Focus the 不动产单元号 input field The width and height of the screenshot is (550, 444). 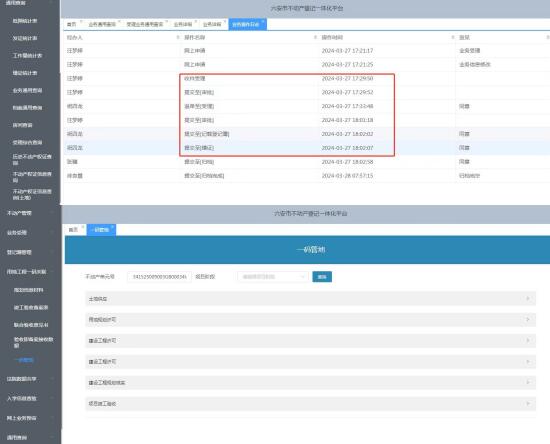point(159,277)
